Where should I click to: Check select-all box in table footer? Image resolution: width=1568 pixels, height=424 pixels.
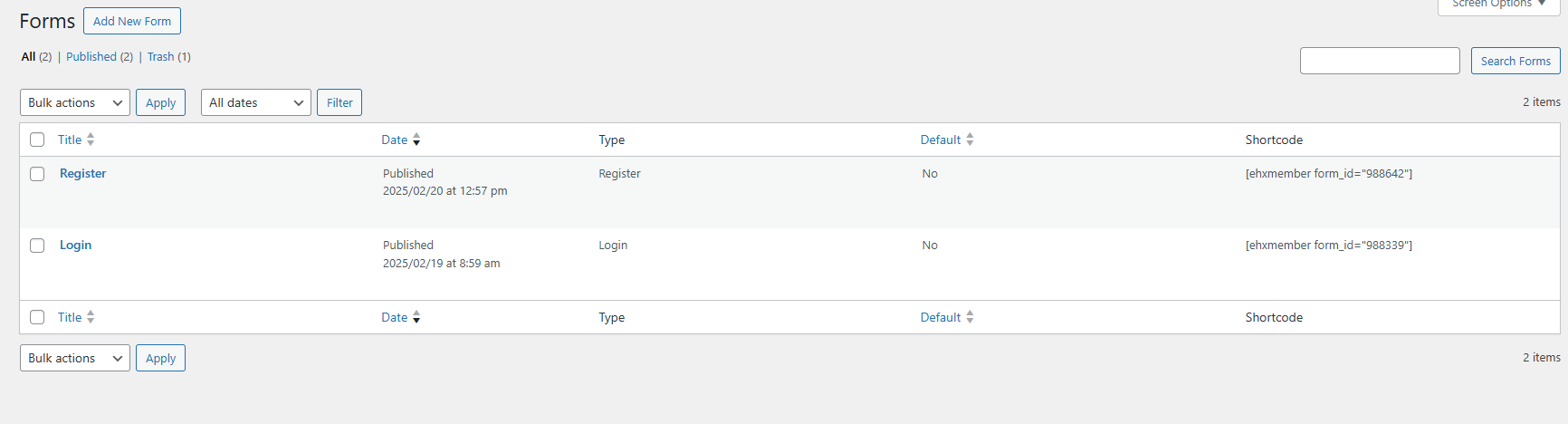pos(37,317)
